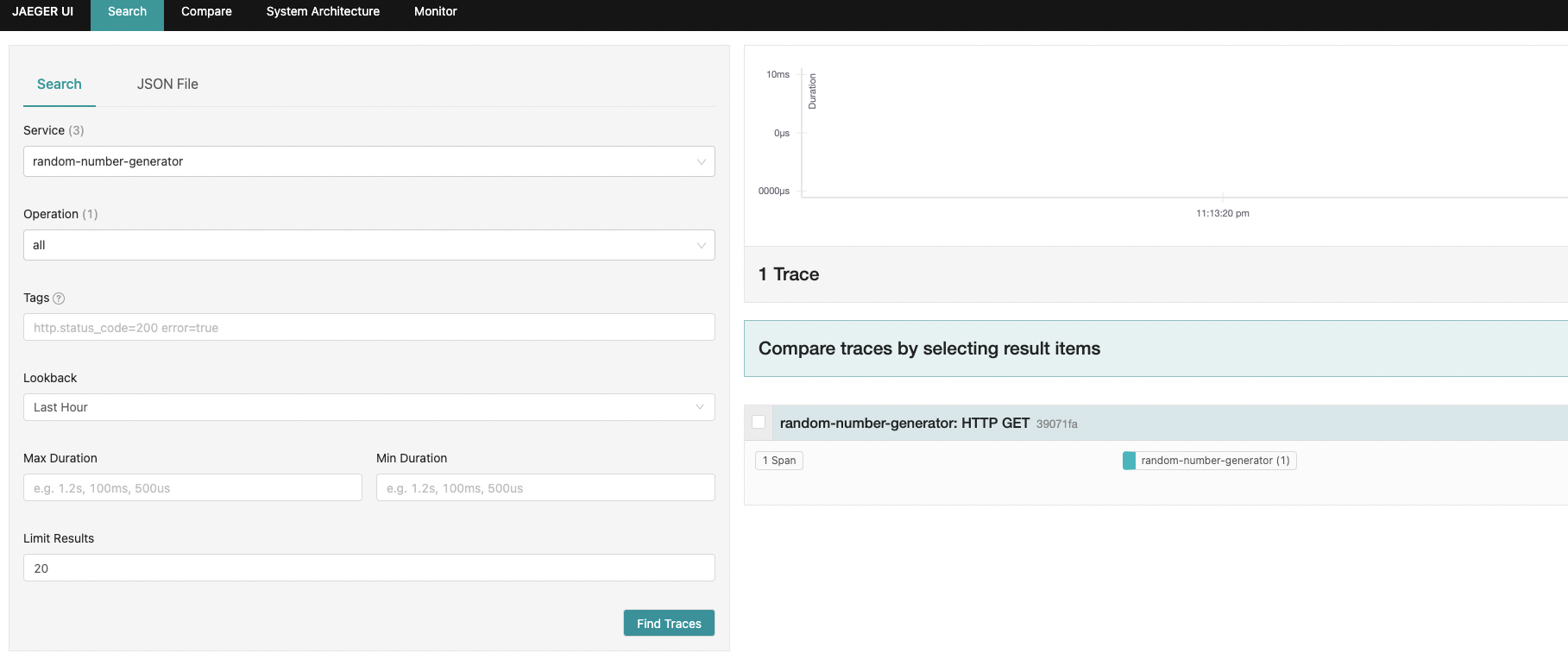
Task: Switch to JSON File tab
Action: (x=167, y=85)
